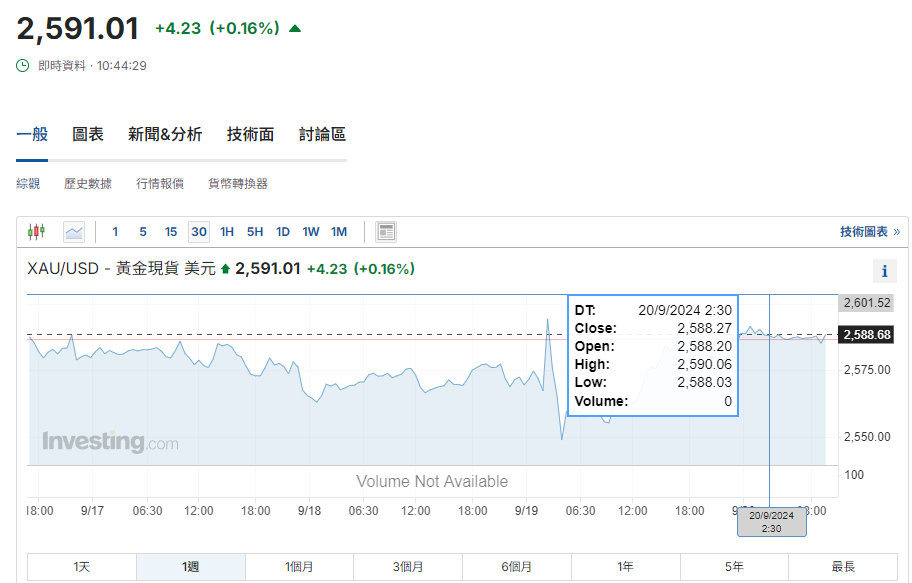Choose the 1W interval
The height and width of the screenshot is (583, 912).
(311, 232)
